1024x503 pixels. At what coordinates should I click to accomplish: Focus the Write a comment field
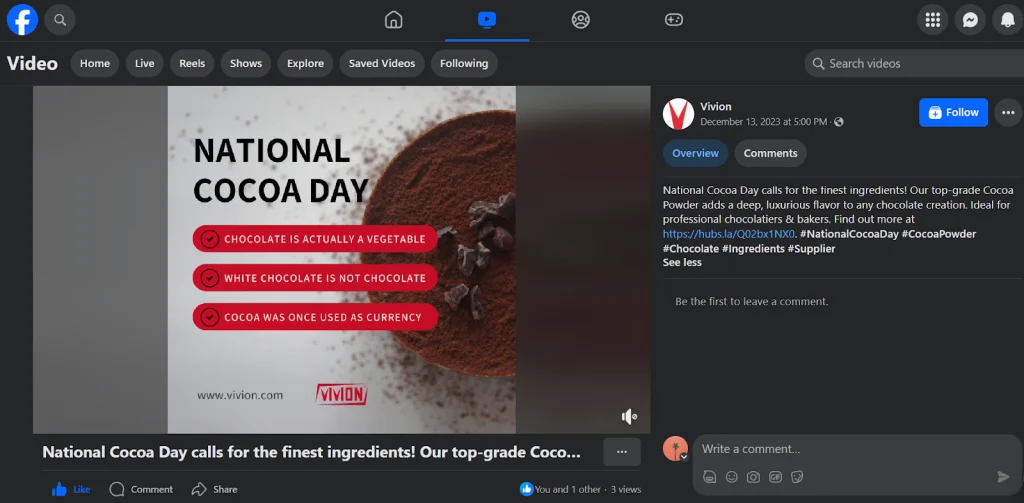click(x=857, y=449)
